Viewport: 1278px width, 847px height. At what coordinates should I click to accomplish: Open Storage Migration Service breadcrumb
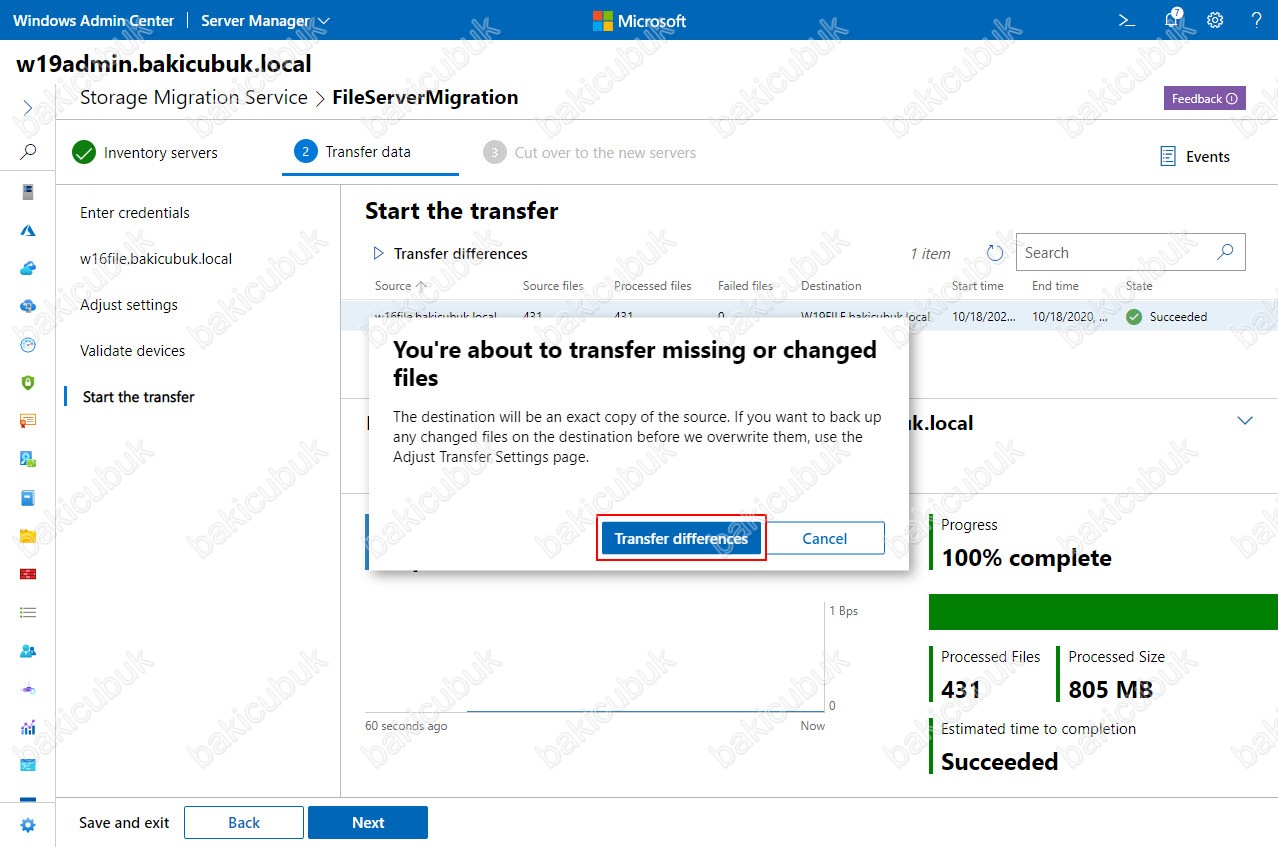tap(194, 98)
